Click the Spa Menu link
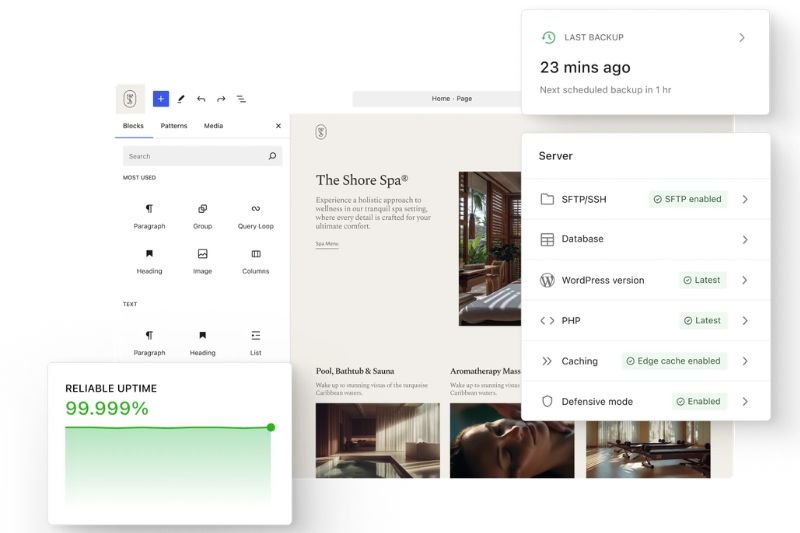800x533 pixels. [x=327, y=244]
